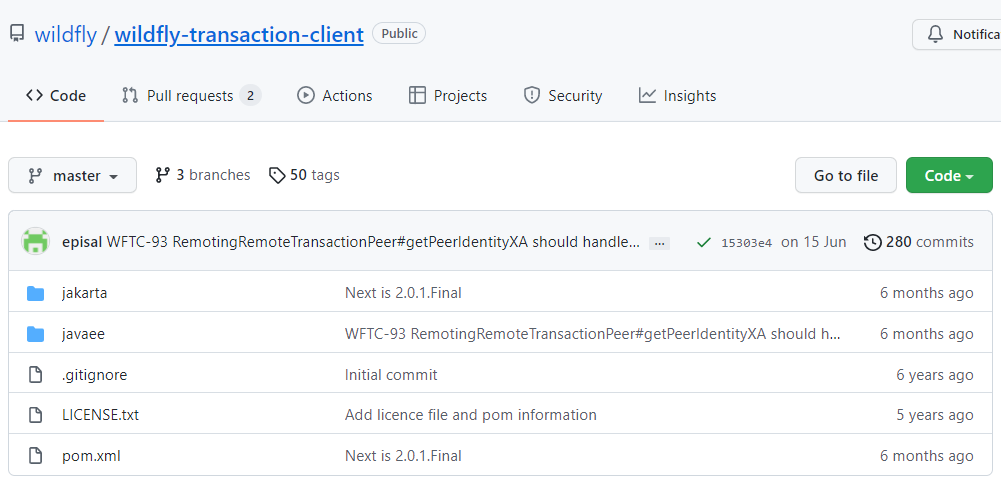Screen dimensions: 1001x486
Task: Click the Go to file button
Action: tap(846, 176)
